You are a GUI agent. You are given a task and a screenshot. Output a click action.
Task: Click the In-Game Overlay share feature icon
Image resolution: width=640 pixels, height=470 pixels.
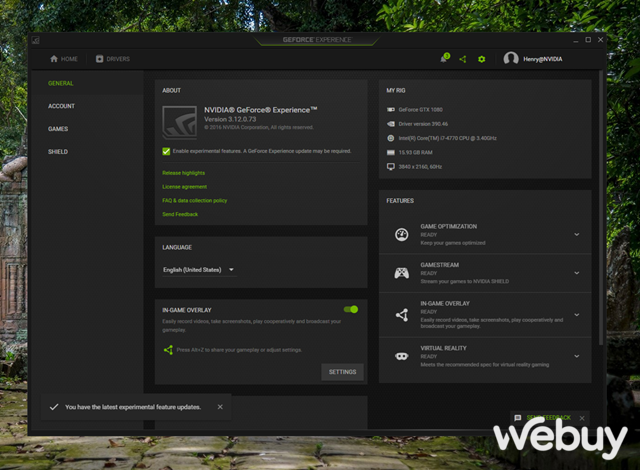pos(402,315)
